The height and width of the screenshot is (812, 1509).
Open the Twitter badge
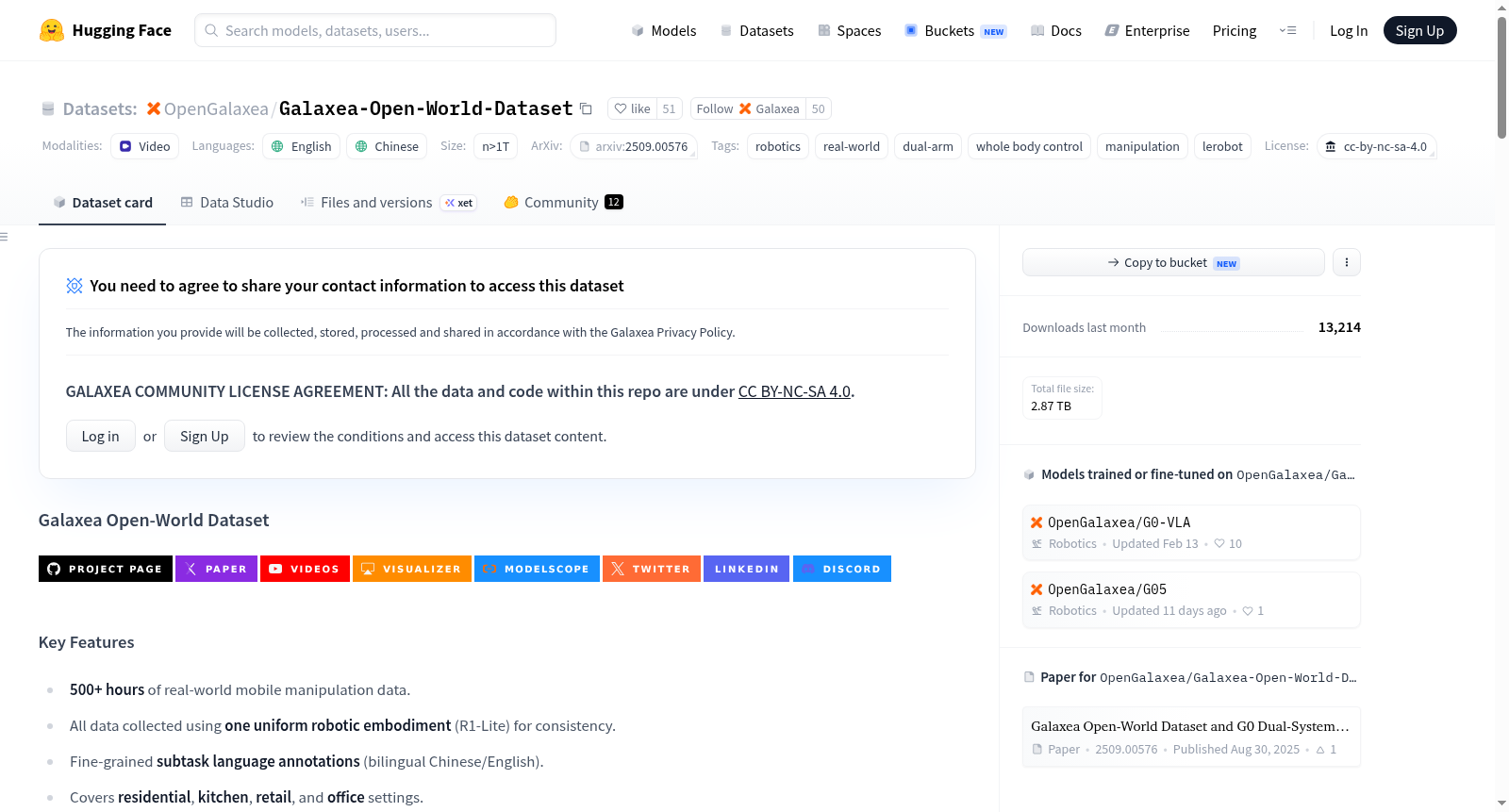[652, 569]
